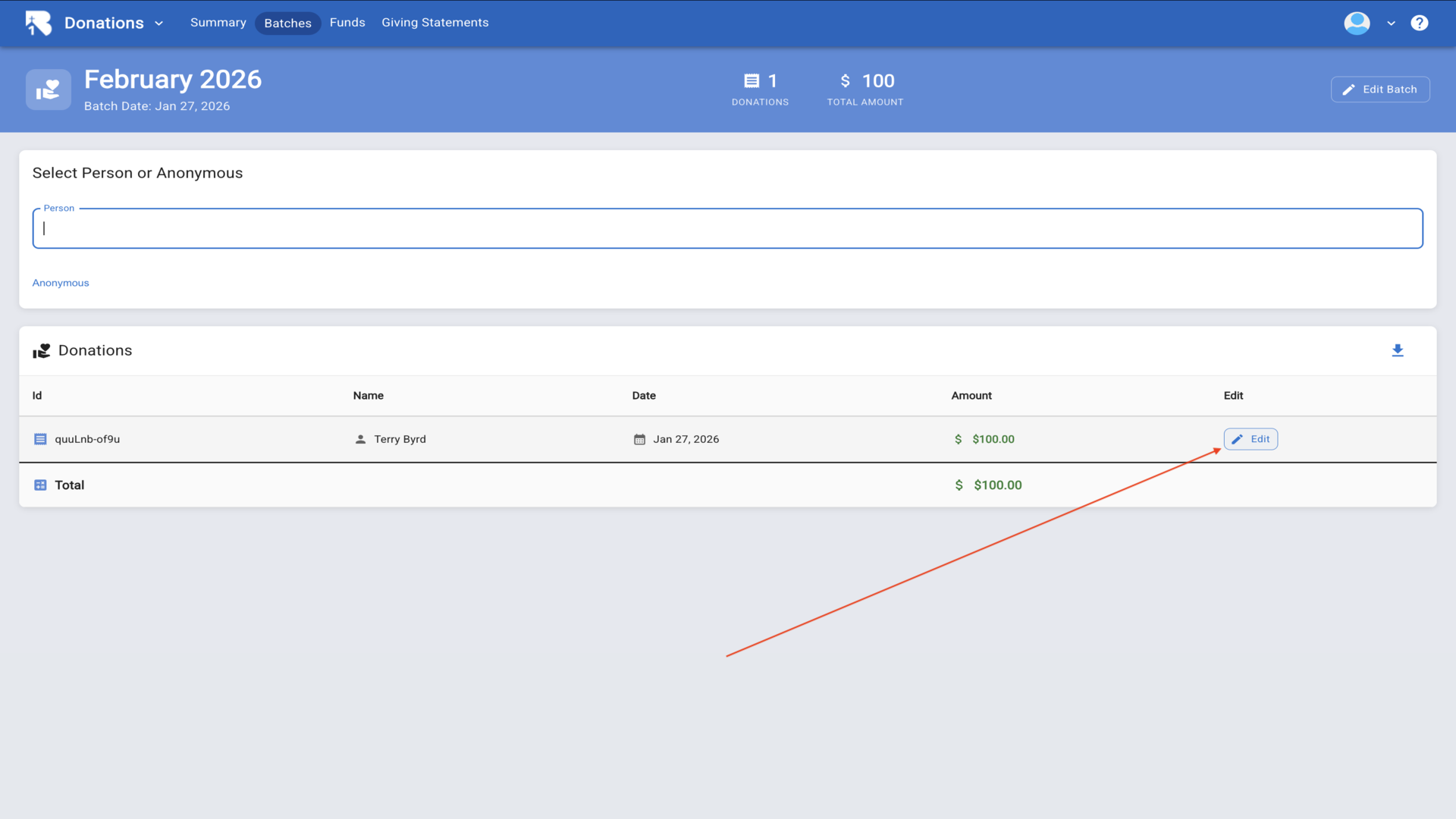This screenshot has height=819, width=1456.
Task: Click the Total row calculator icon
Action: click(x=40, y=485)
